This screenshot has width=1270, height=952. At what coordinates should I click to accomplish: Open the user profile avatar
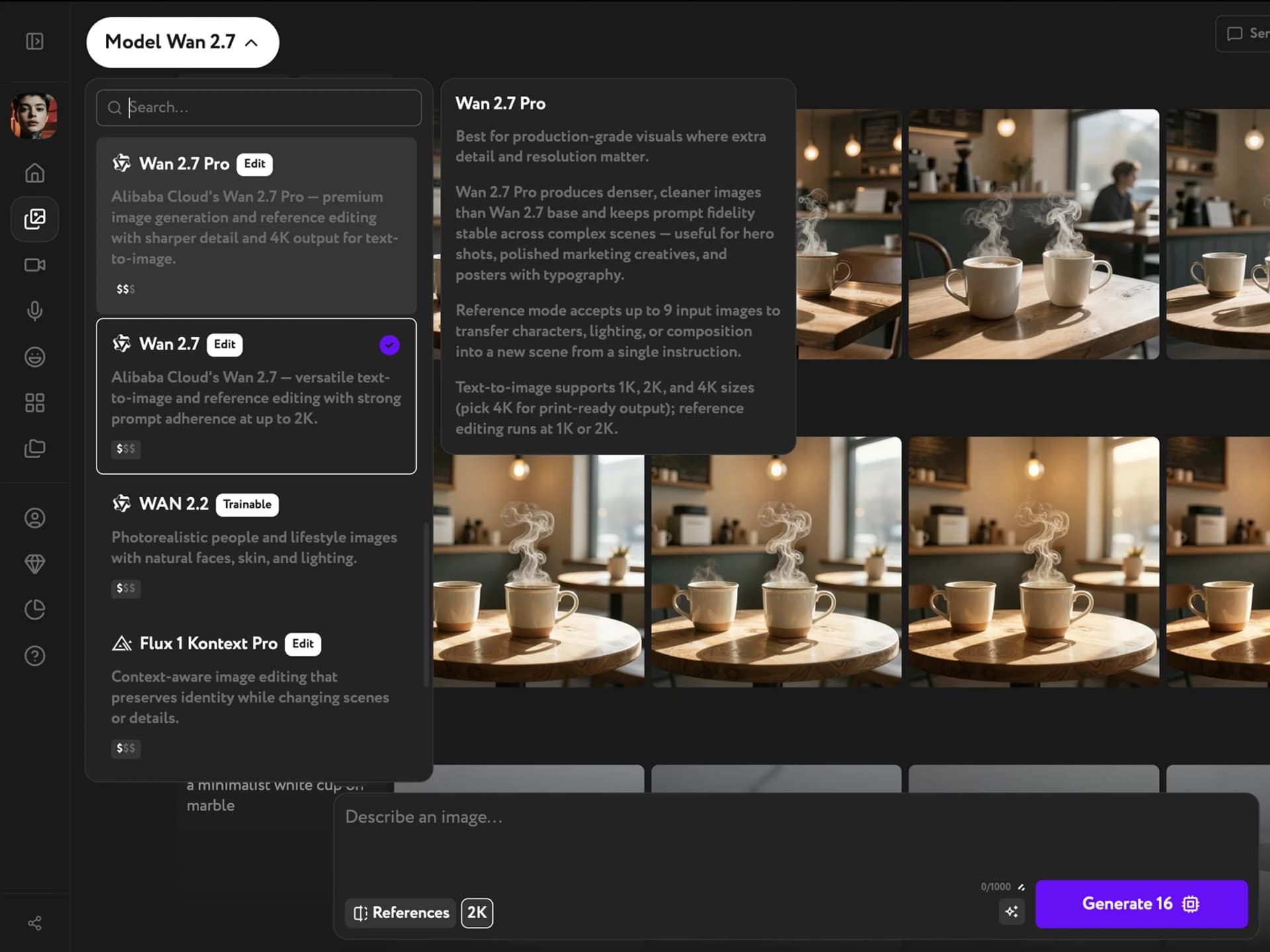point(34,116)
